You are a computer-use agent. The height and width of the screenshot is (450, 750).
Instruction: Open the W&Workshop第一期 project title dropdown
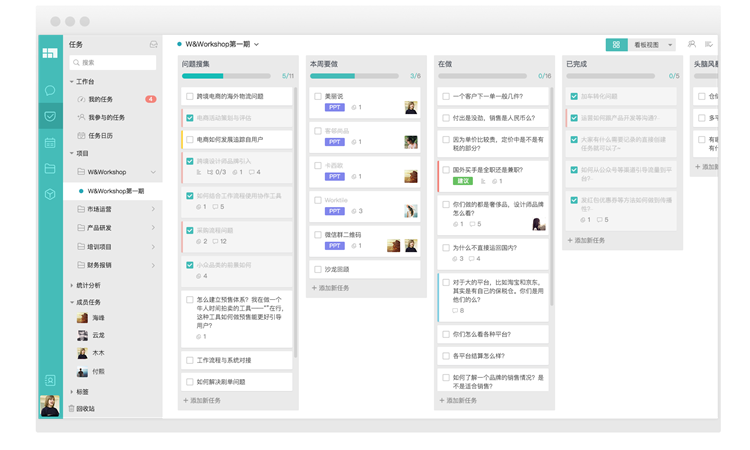pos(256,44)
